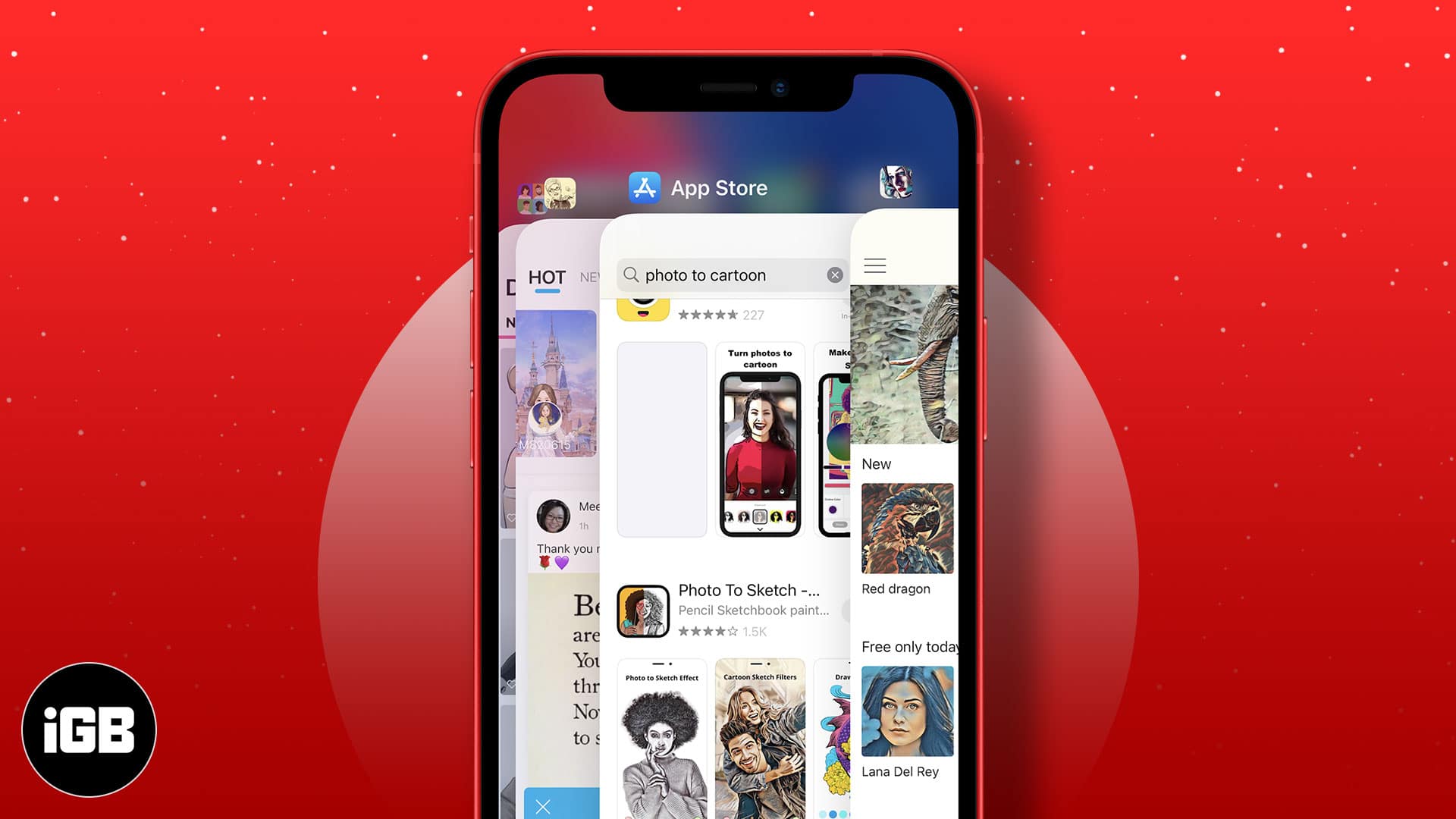Tap the hamburger menu icon
Screen dimensions: 1456x819
pyautogui.click(x=874, y=266)
